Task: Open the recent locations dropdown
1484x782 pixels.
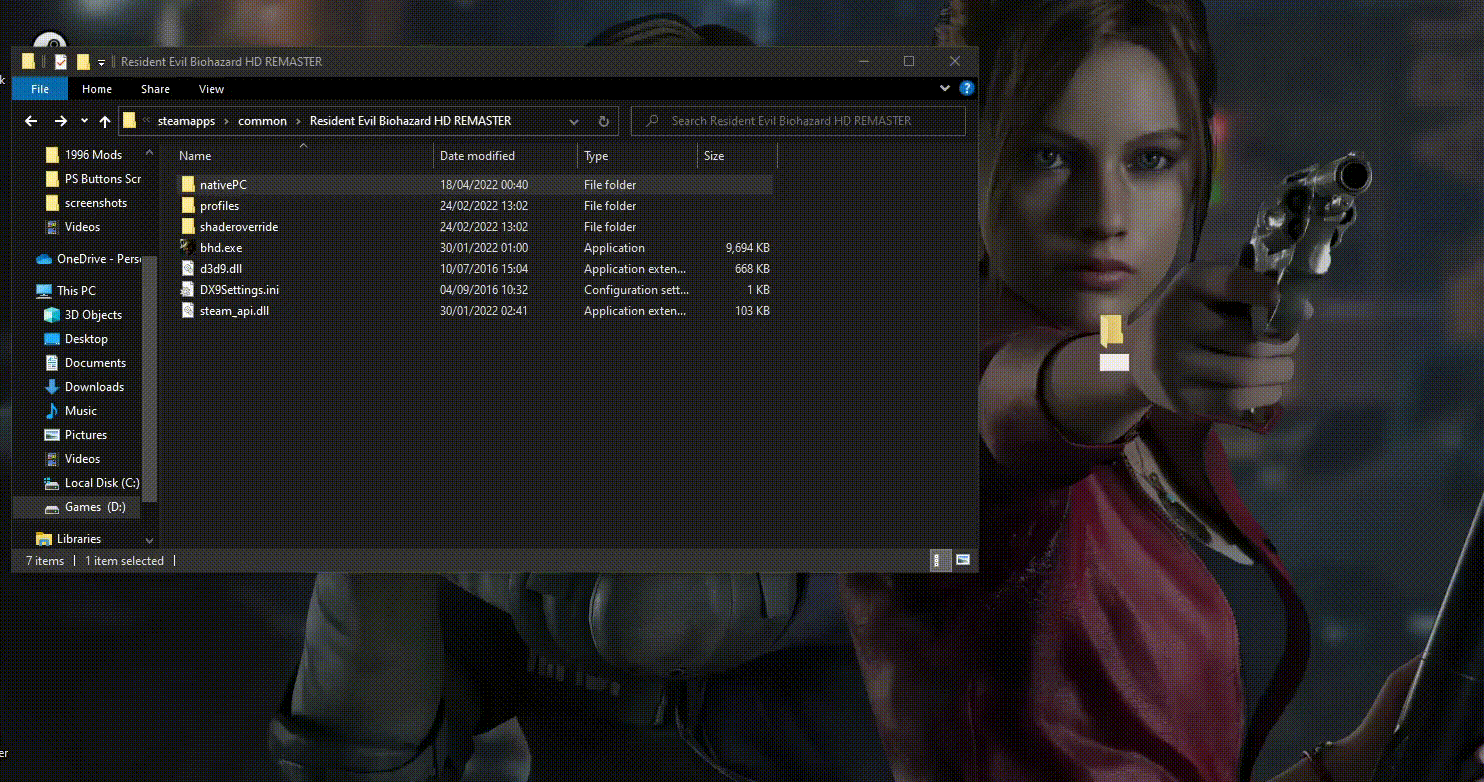Action: pyautogui.click(x=83, y=122)
